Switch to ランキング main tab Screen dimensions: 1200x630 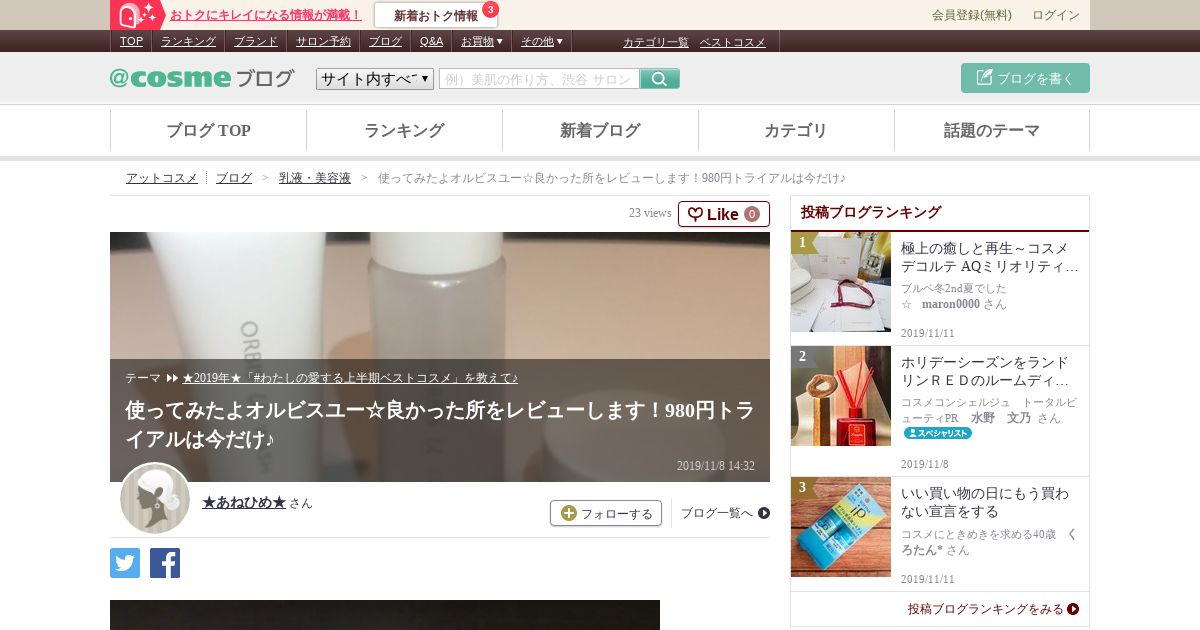pyautogui.click(x=404, y=130)
